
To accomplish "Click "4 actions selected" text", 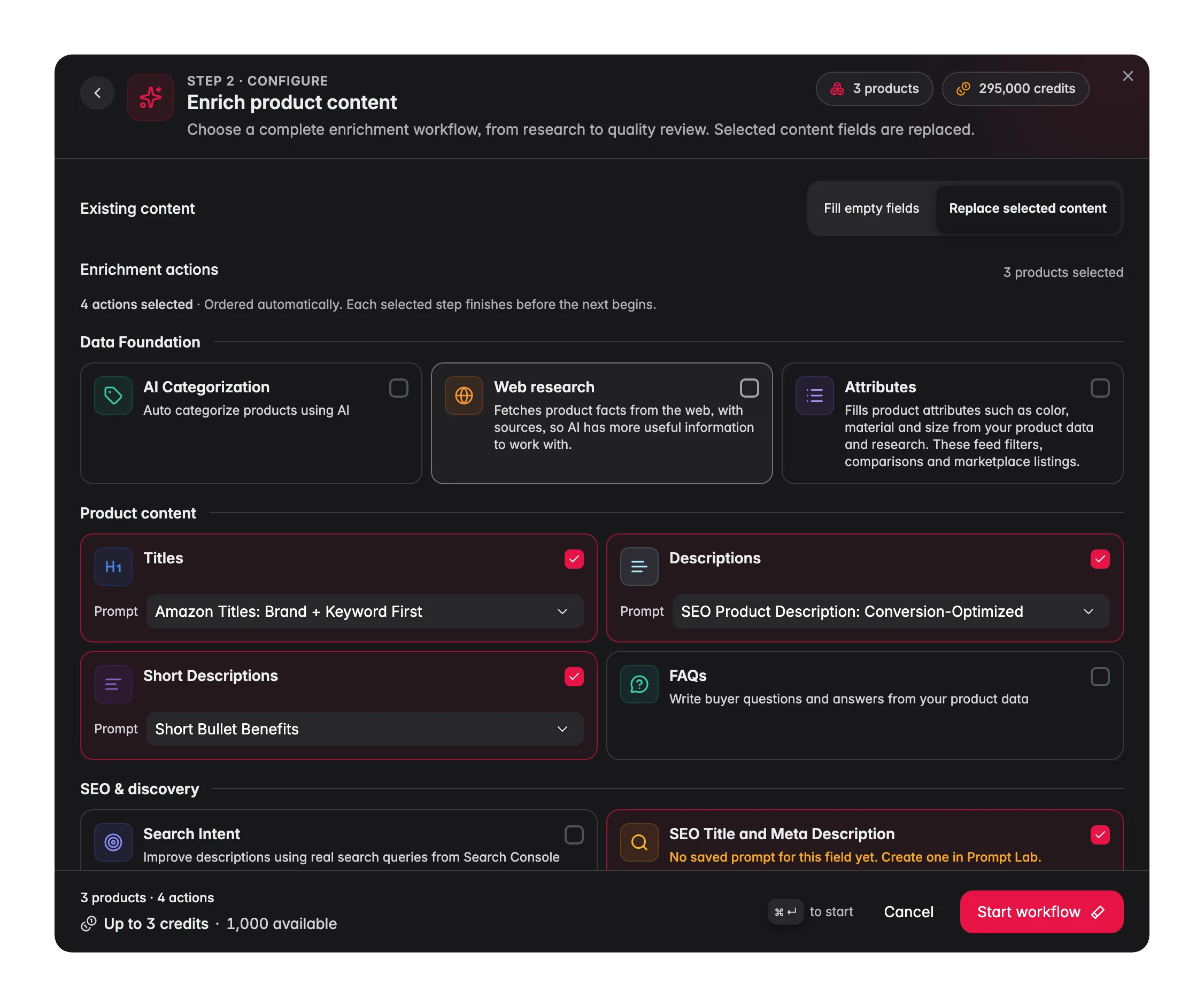I will (136, 304).
